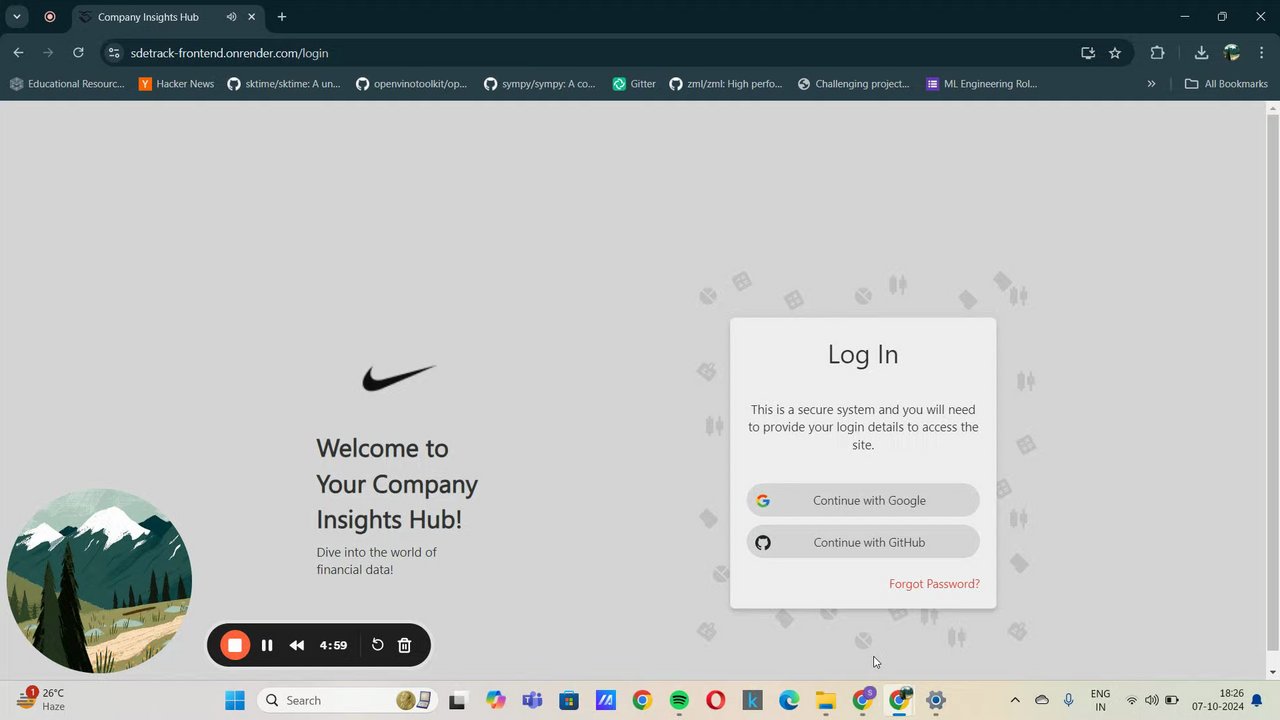Open Microsoft Edge from taskbar
The width and height of the screenshot is (1280, 720).
pyautogui.click(x=789, y=700)
